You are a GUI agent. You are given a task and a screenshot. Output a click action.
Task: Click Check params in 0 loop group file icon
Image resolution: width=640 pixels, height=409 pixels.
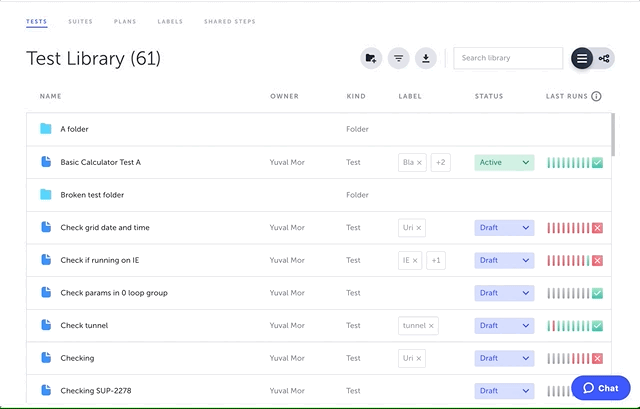pos(46,292)
